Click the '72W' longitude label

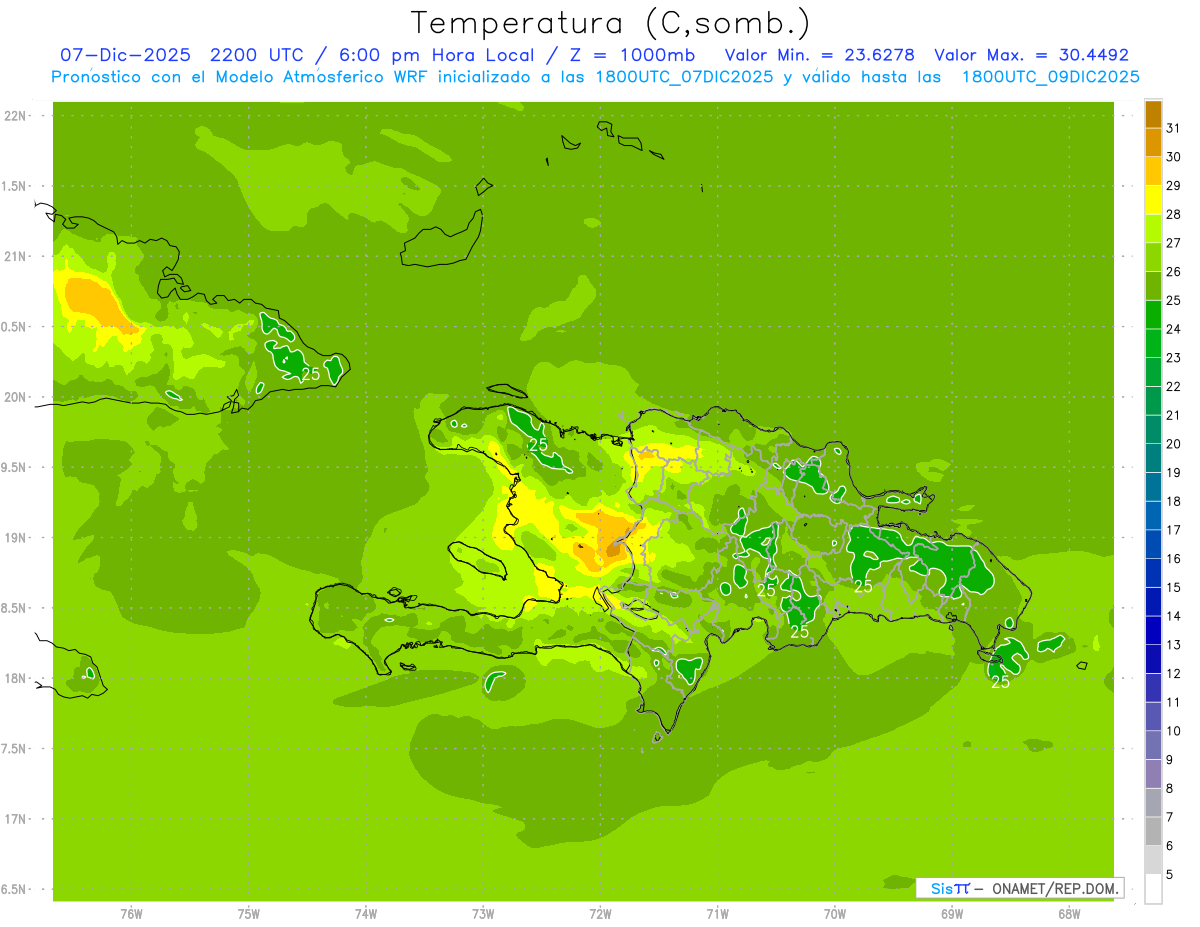pyautogui.click(x=600, y=913)
